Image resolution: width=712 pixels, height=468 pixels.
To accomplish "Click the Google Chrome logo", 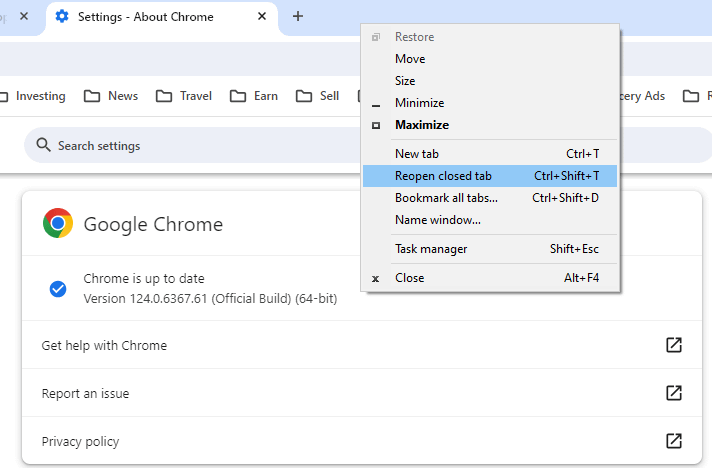I will tap(58, 223).
